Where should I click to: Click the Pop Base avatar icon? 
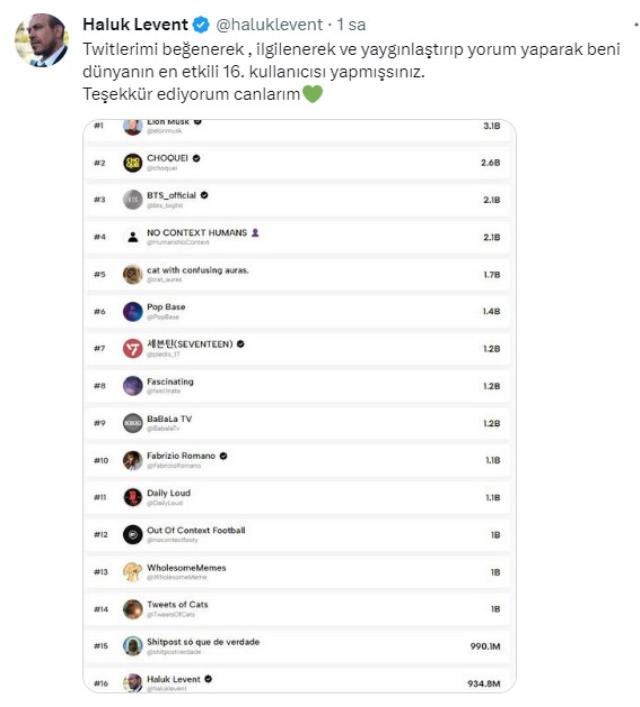[x=133, y=311]
